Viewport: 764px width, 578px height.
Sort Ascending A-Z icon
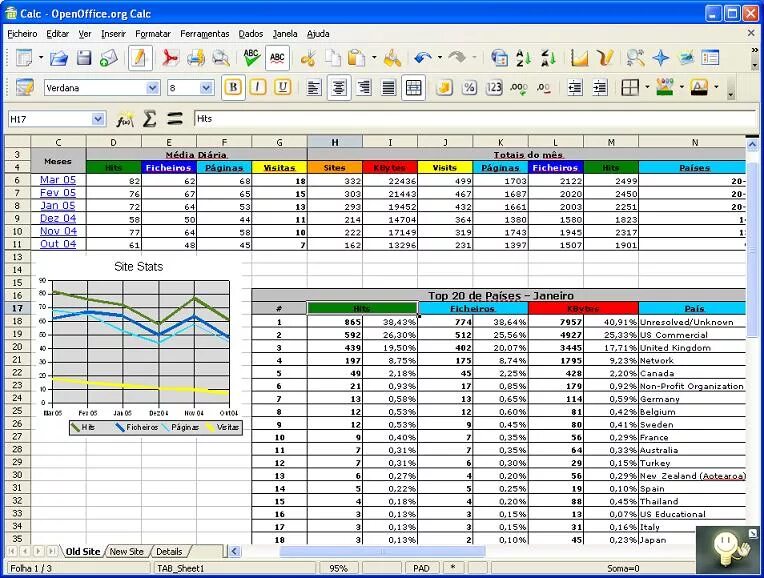(523, 58)
